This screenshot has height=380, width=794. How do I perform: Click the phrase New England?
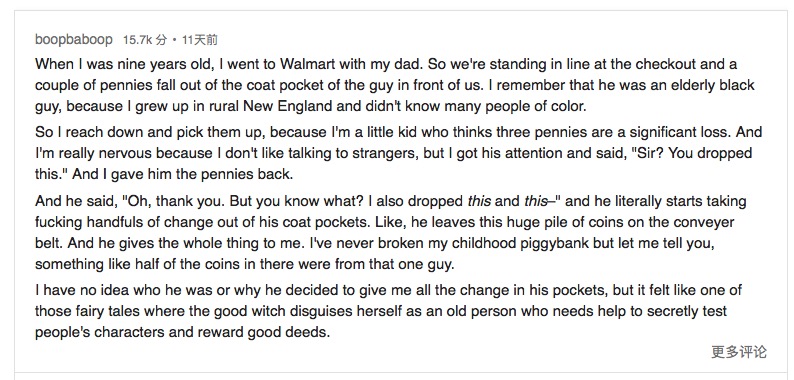(x=288, y=106)
